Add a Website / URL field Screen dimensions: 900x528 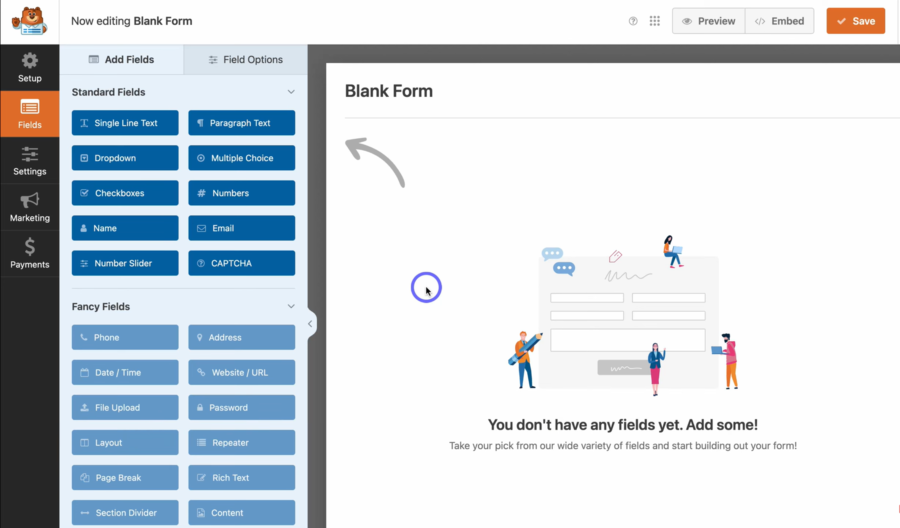(x=242, y=372)
